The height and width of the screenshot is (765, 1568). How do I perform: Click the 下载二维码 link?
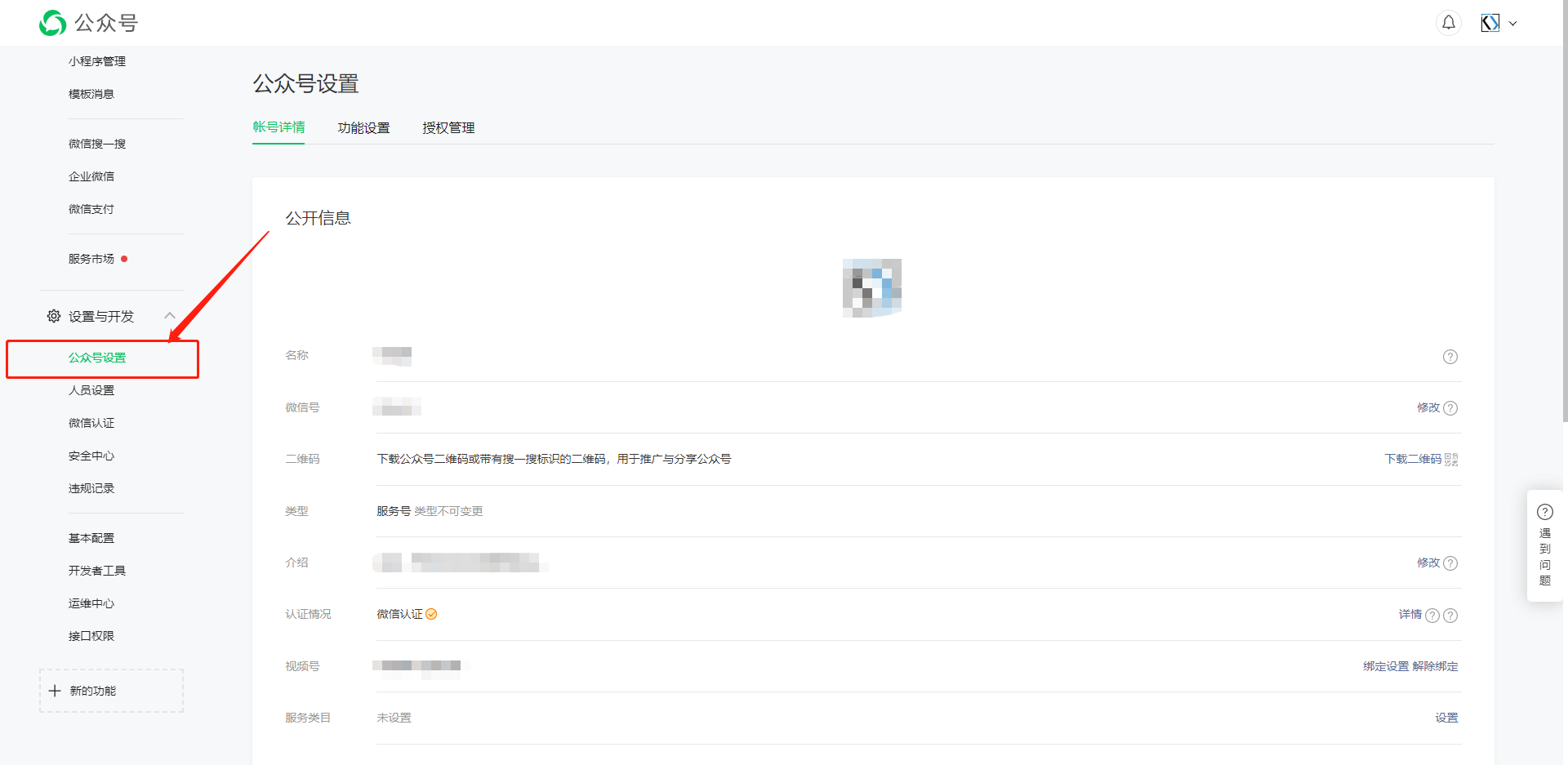(x=1413, y=459)
